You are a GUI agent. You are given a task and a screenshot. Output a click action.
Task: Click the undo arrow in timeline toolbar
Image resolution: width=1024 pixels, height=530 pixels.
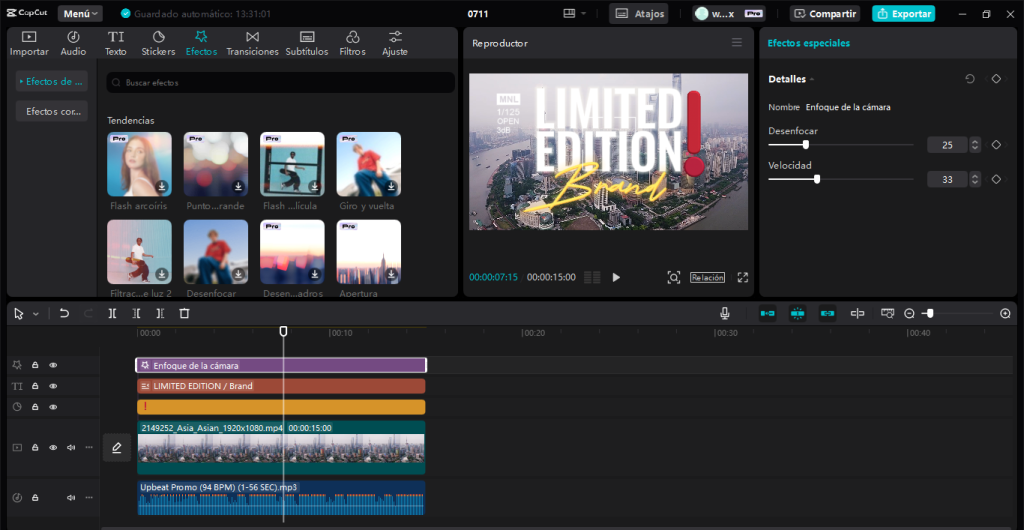tap(64, 313)
